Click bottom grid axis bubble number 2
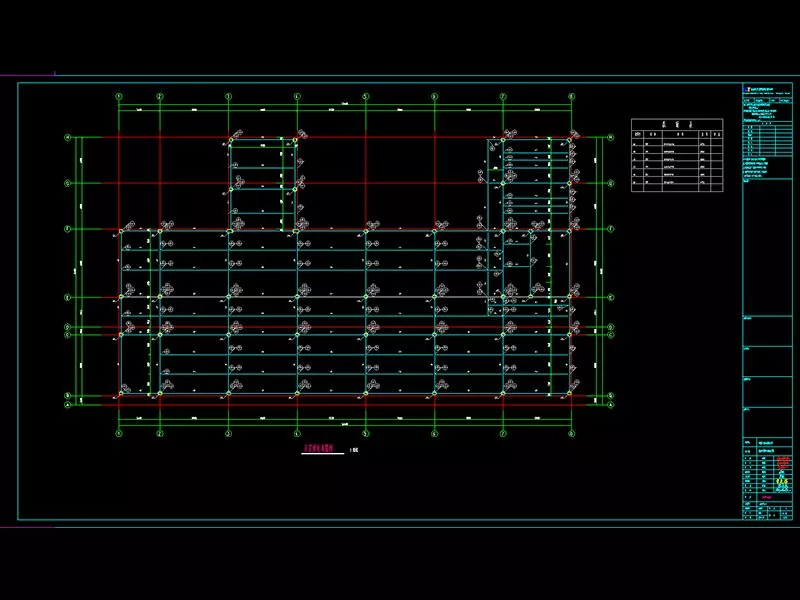 tap(160, 434)
